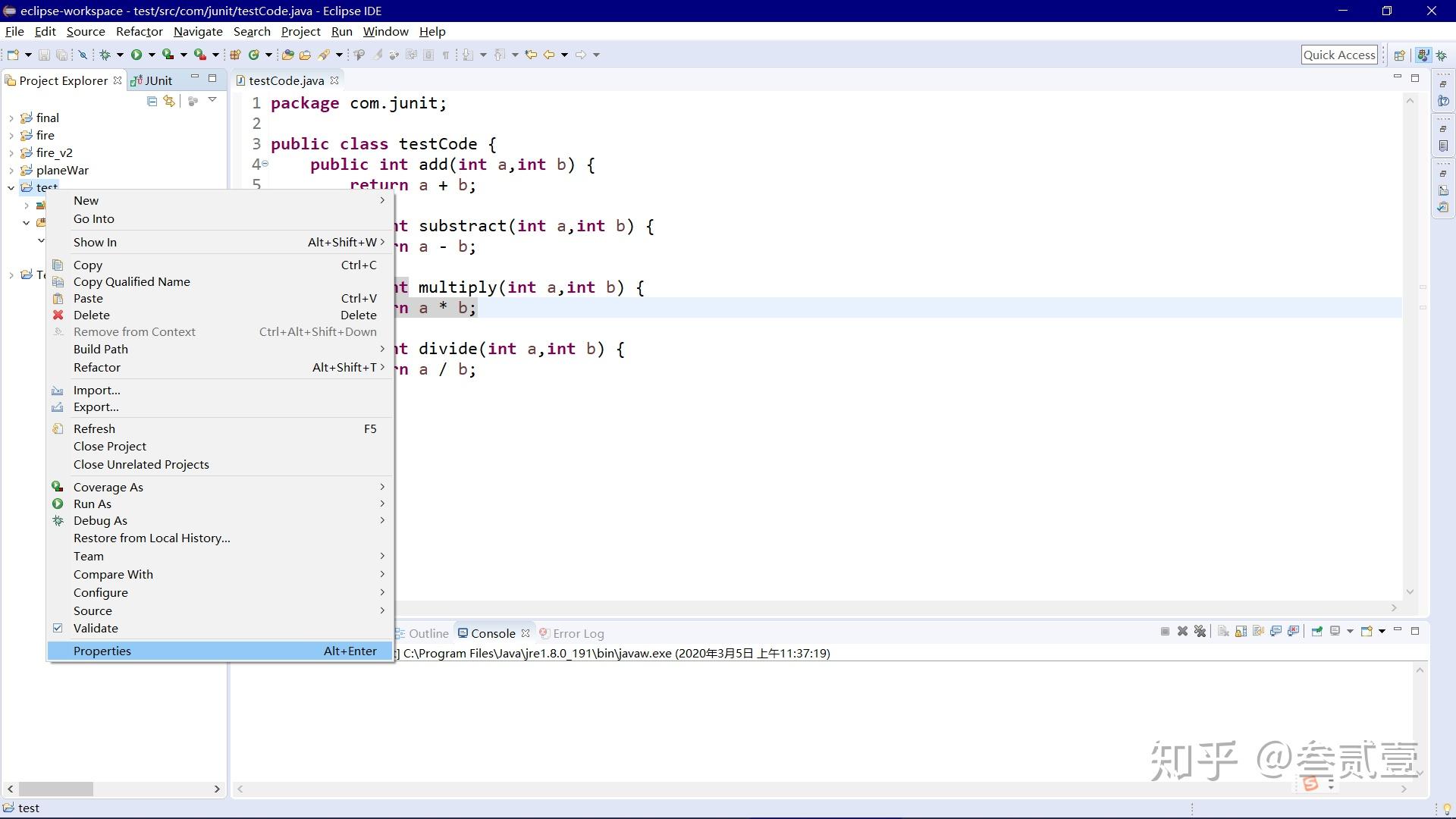Click Collapse All in Project Explorer
Viewport: 1456px width, 819px height.
coord(152,101)
